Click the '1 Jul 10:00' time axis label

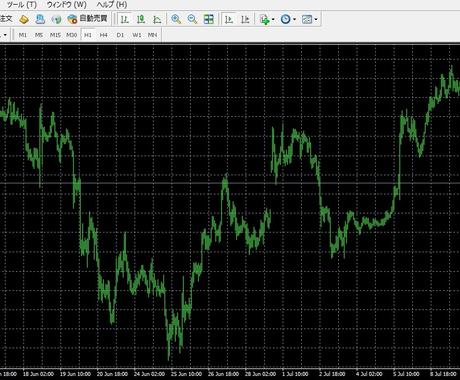point(295,374)
